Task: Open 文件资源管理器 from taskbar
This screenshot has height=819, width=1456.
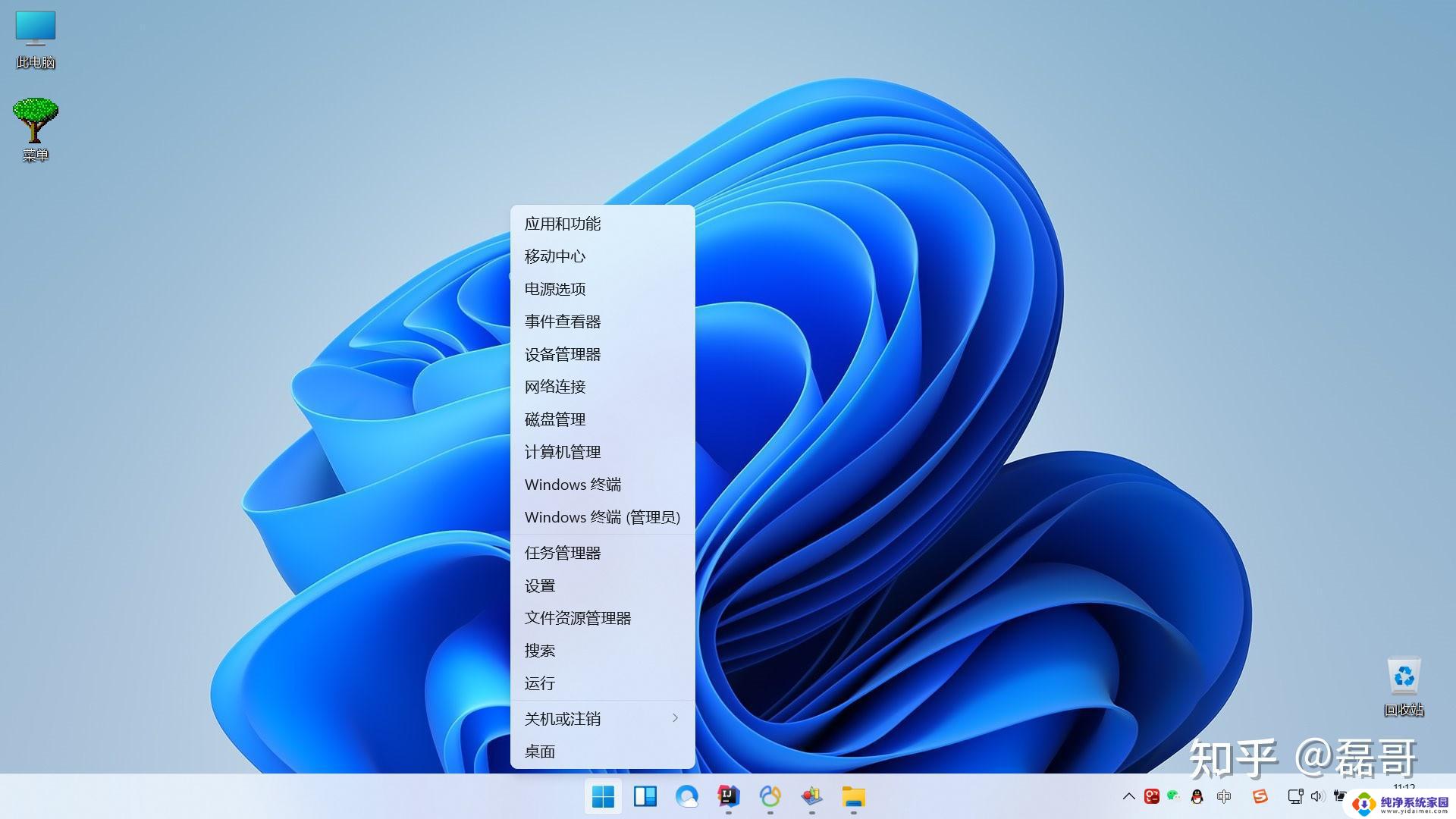Action: click(x=855, y=796)
